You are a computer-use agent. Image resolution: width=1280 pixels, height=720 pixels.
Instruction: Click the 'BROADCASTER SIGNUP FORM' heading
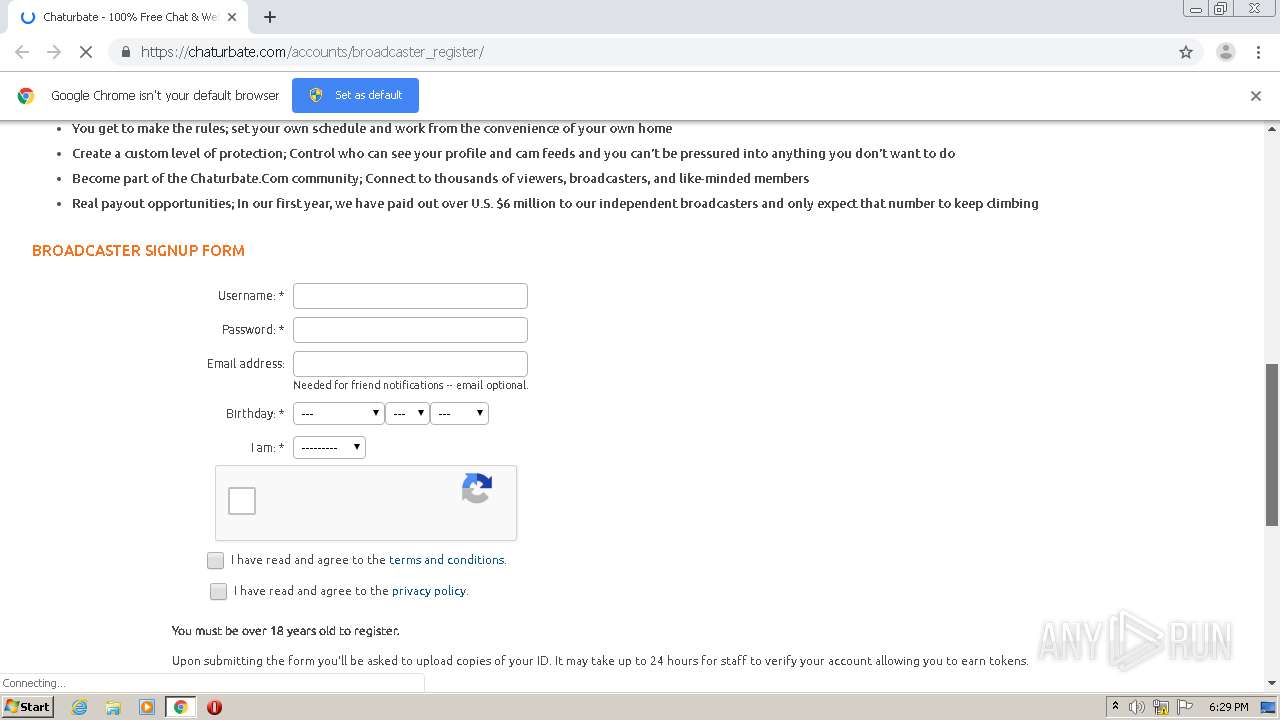pos(138,250)
